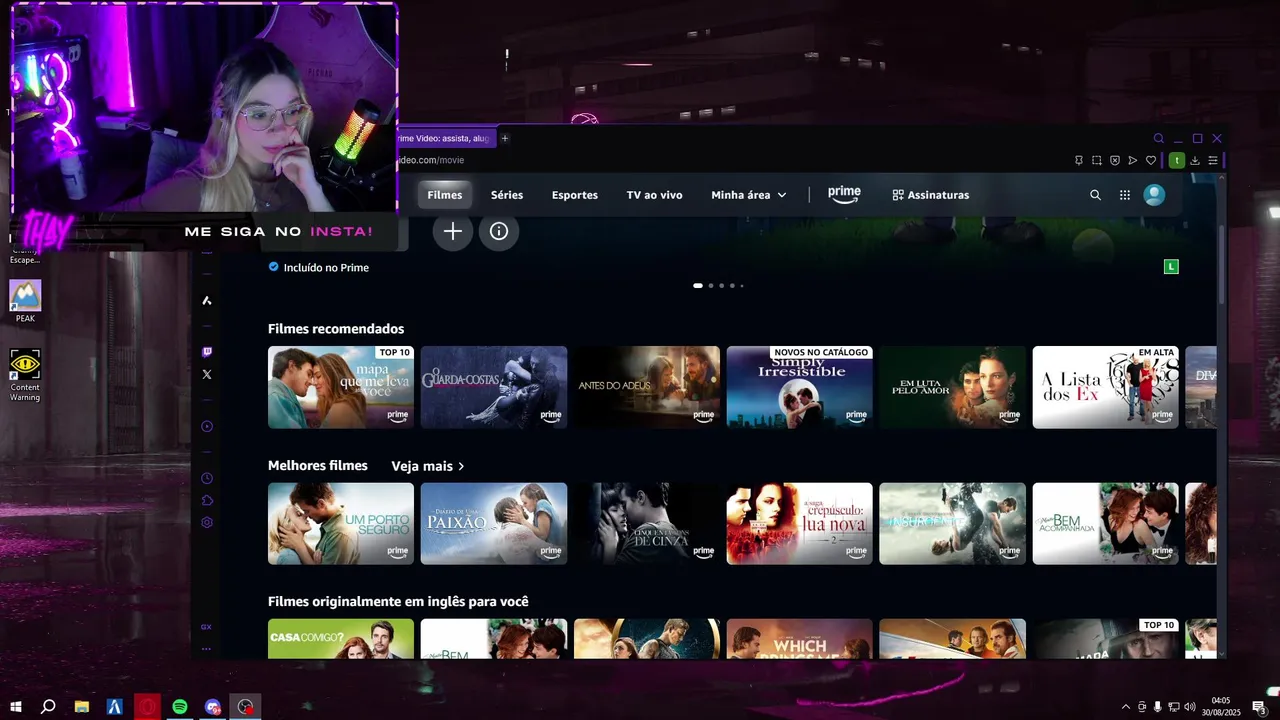The height and width of the screenshot is (720, 1280).
Task: Open Content Warning desktop shortcut
Action: [25, 375]
